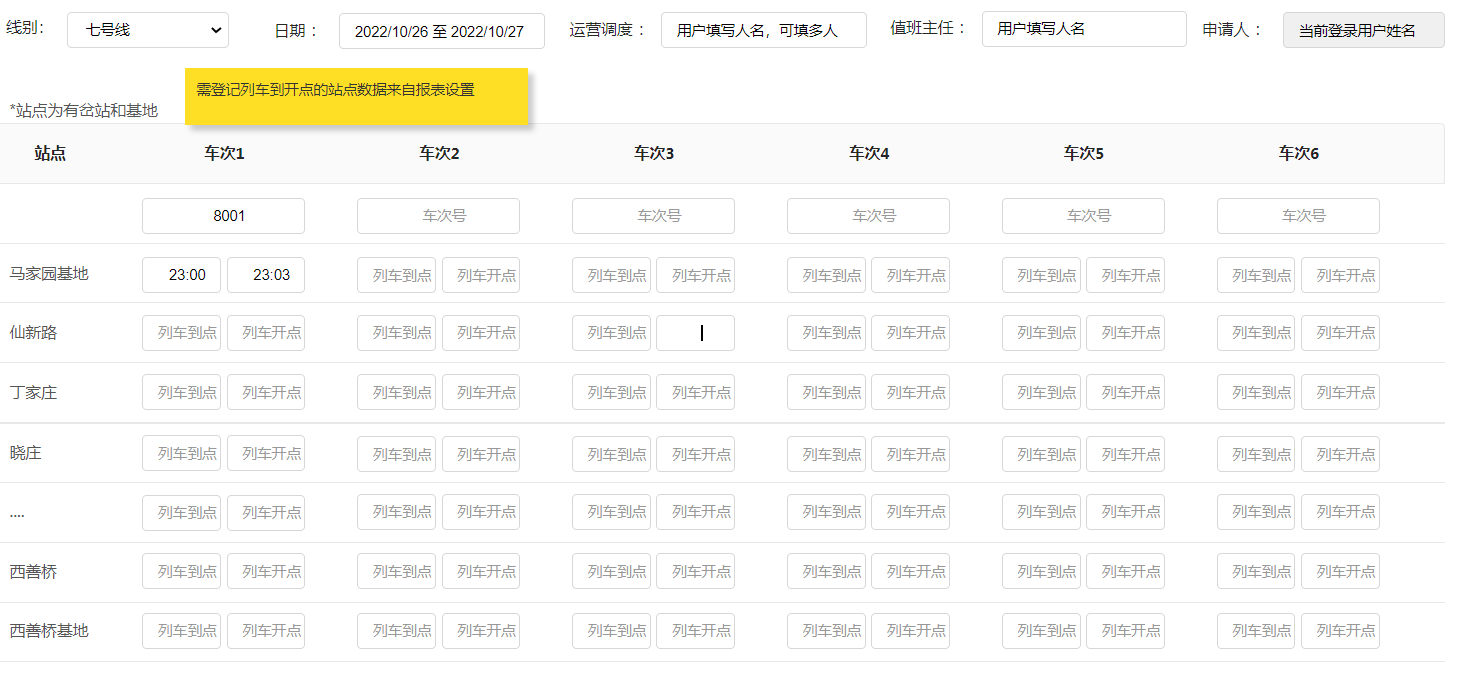Click the 车次号 input under 车次2
Screen dimensions: 1477x679
point(438,216)
